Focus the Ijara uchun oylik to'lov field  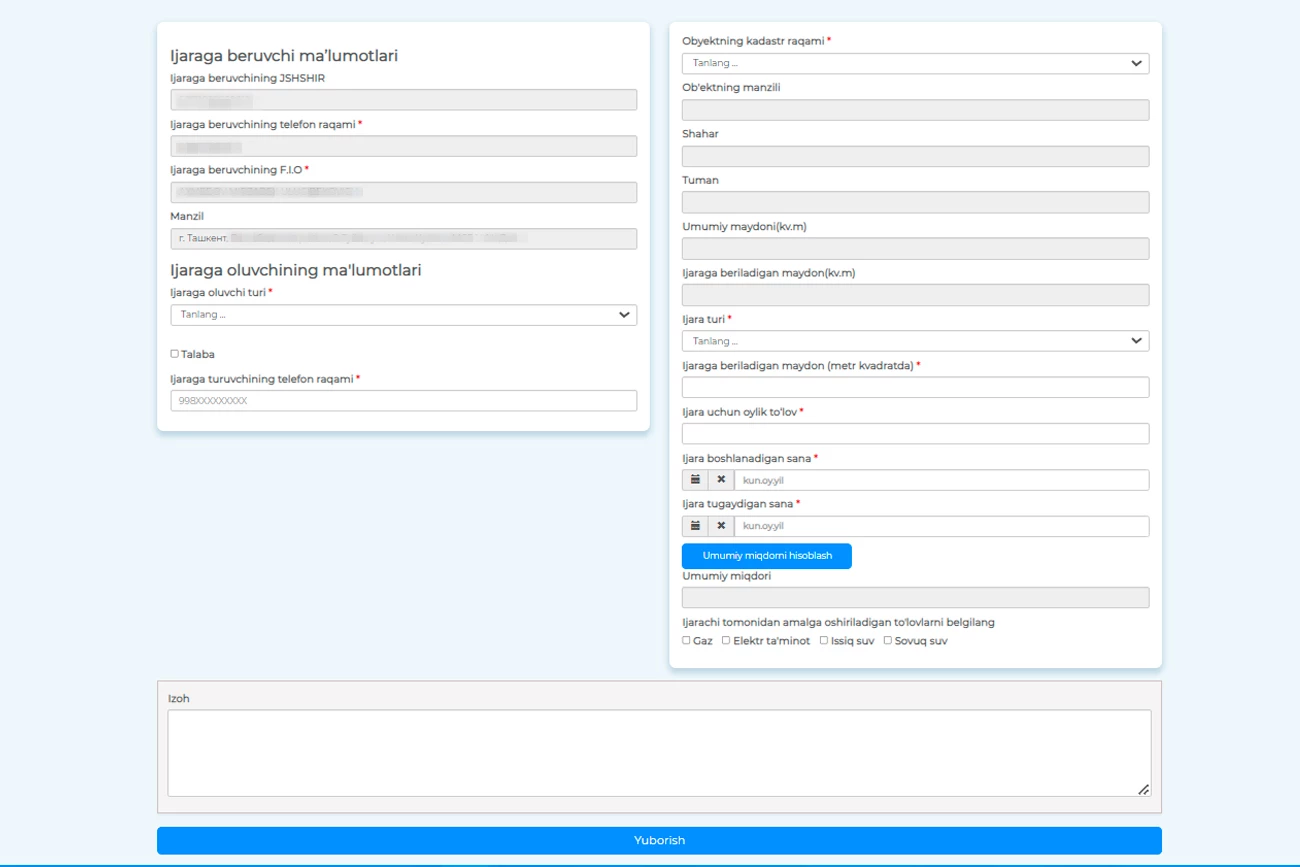(915, 433)
